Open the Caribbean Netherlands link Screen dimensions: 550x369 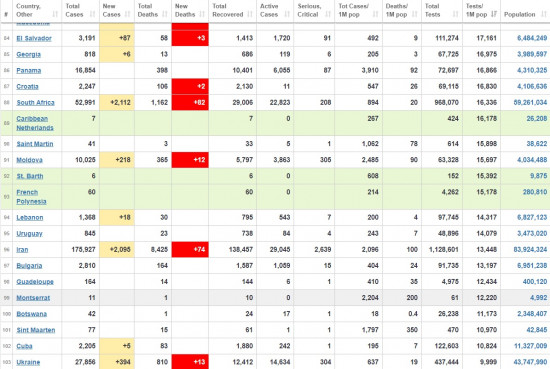pyautogui.click(x=35, y=123)
